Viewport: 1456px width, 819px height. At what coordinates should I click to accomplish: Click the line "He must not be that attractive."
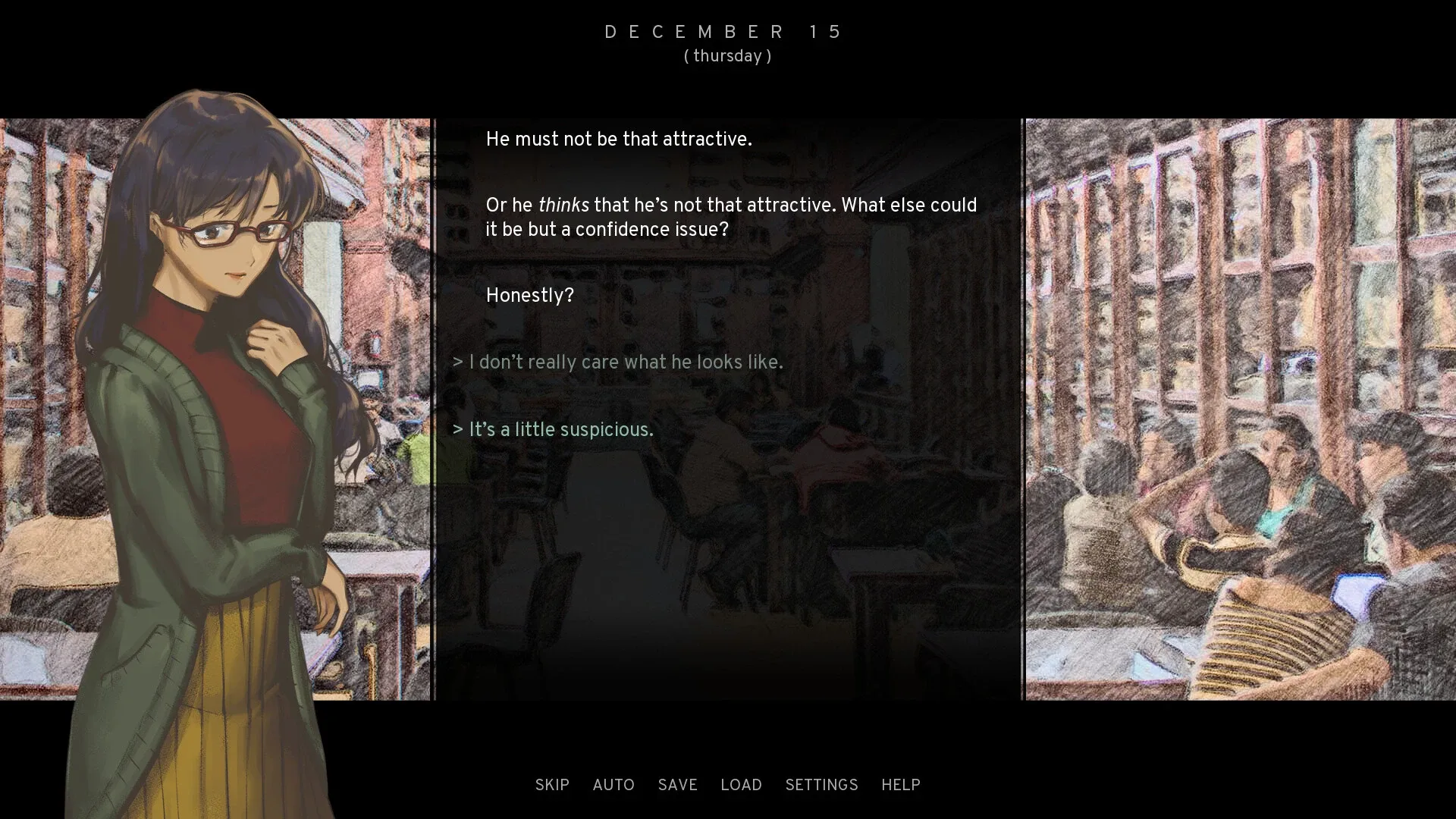tap(619, 140)
